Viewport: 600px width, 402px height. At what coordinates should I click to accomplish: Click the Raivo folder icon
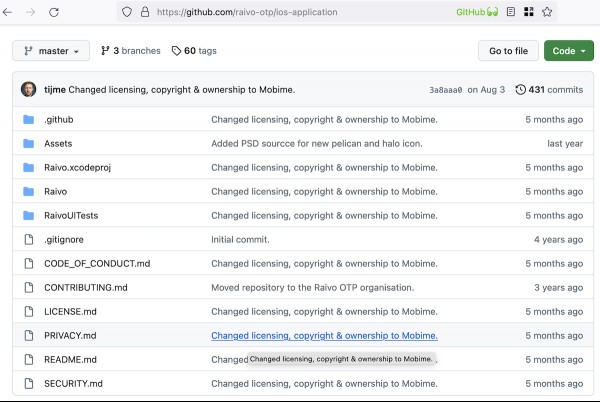(x=28, y=191)
